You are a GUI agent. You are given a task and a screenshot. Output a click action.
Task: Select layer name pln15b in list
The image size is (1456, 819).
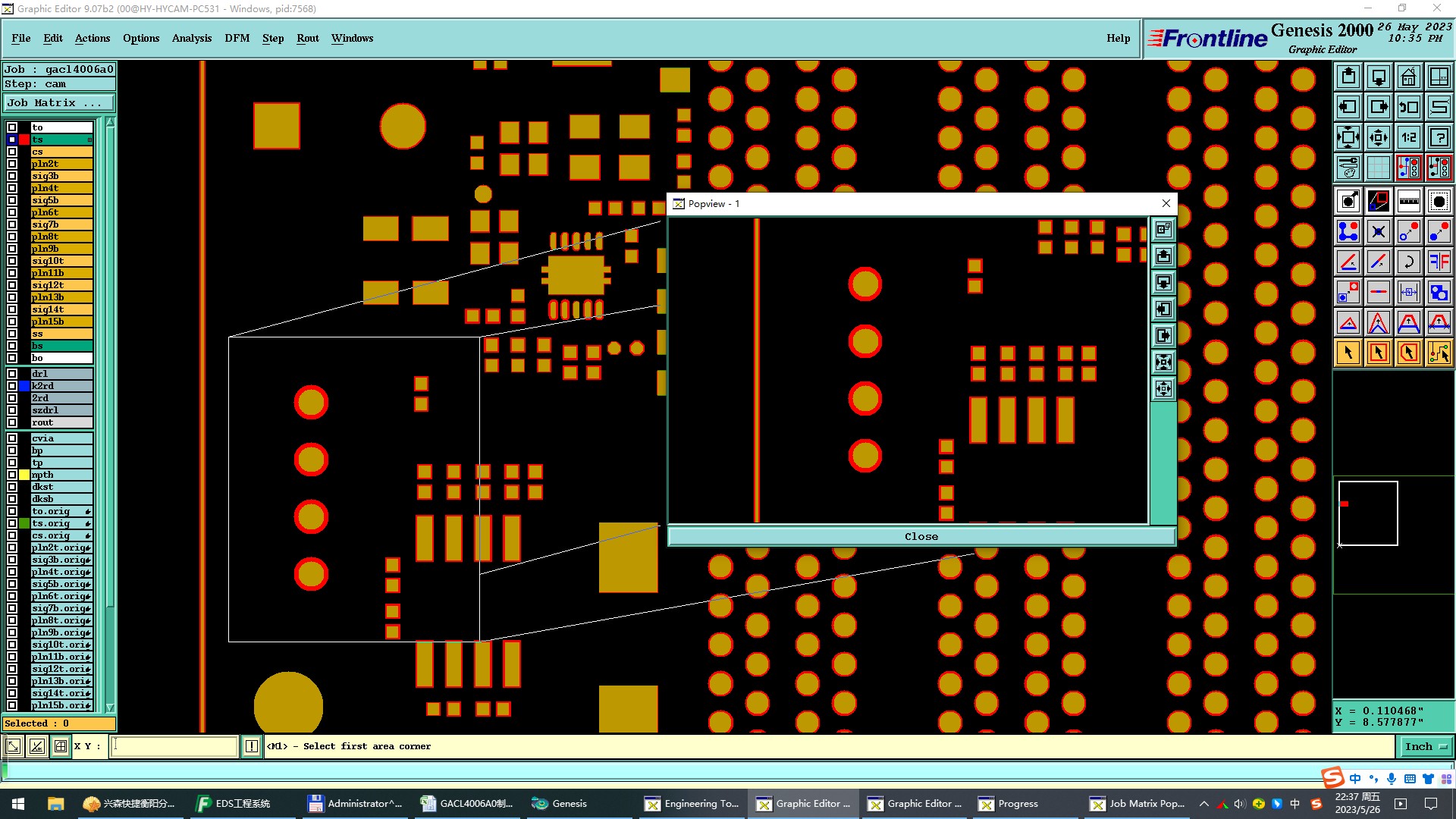point(61,322)
